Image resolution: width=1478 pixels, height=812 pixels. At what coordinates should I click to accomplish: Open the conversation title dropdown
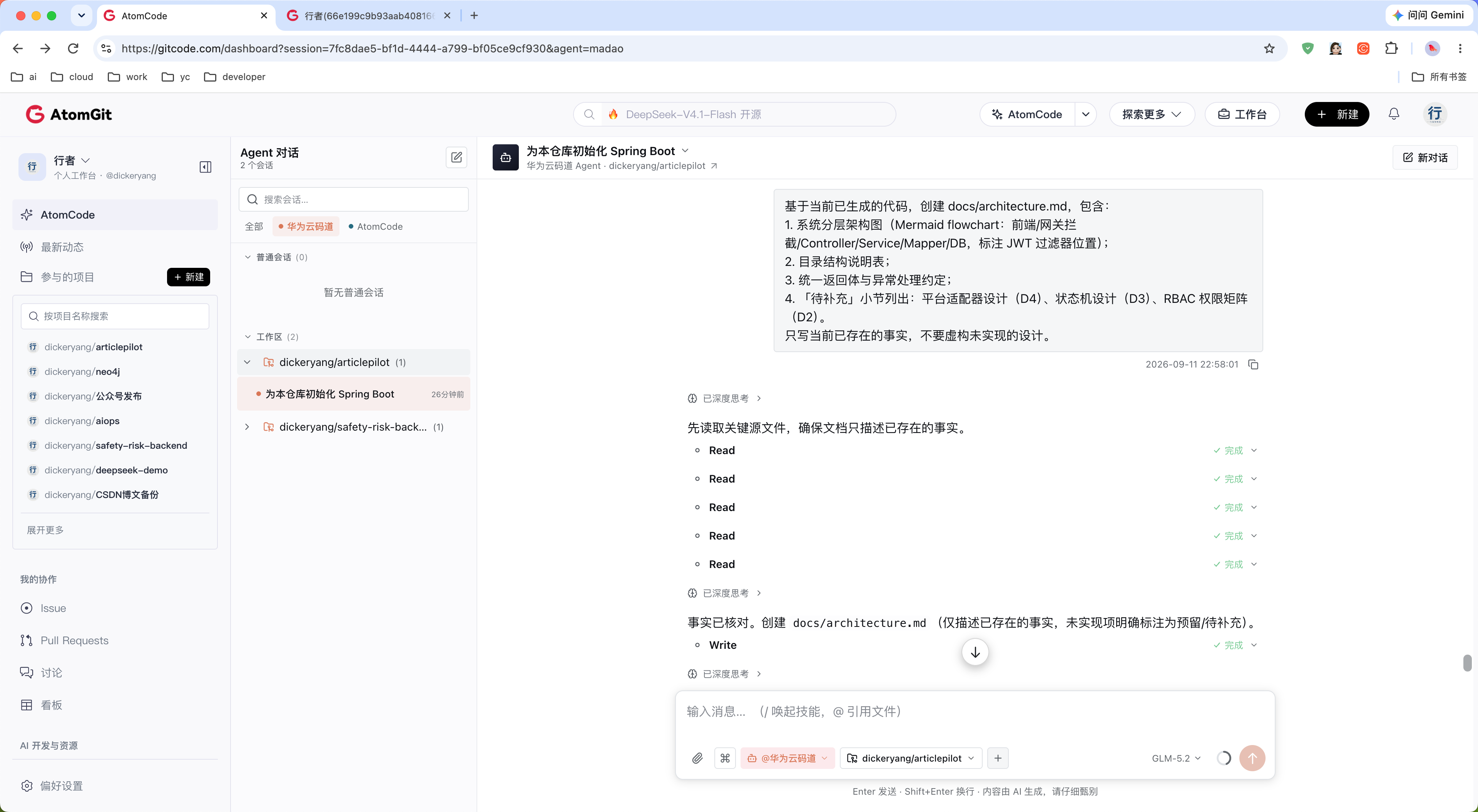pos(685,151)
